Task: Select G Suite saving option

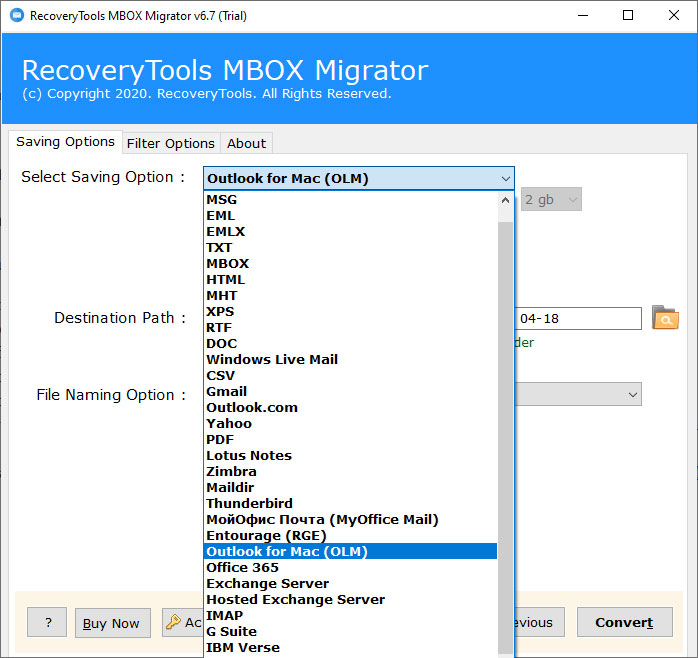Action: coord(350,632)
